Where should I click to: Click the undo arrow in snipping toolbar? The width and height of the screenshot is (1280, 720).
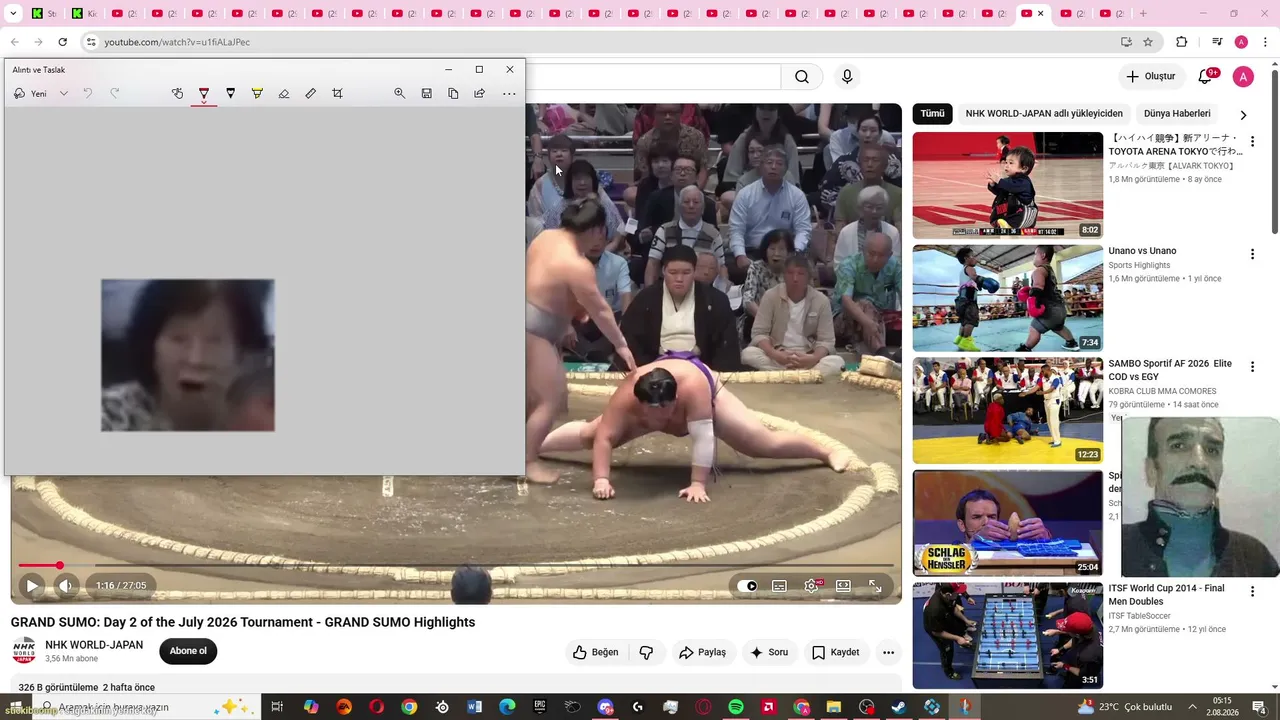88,93
